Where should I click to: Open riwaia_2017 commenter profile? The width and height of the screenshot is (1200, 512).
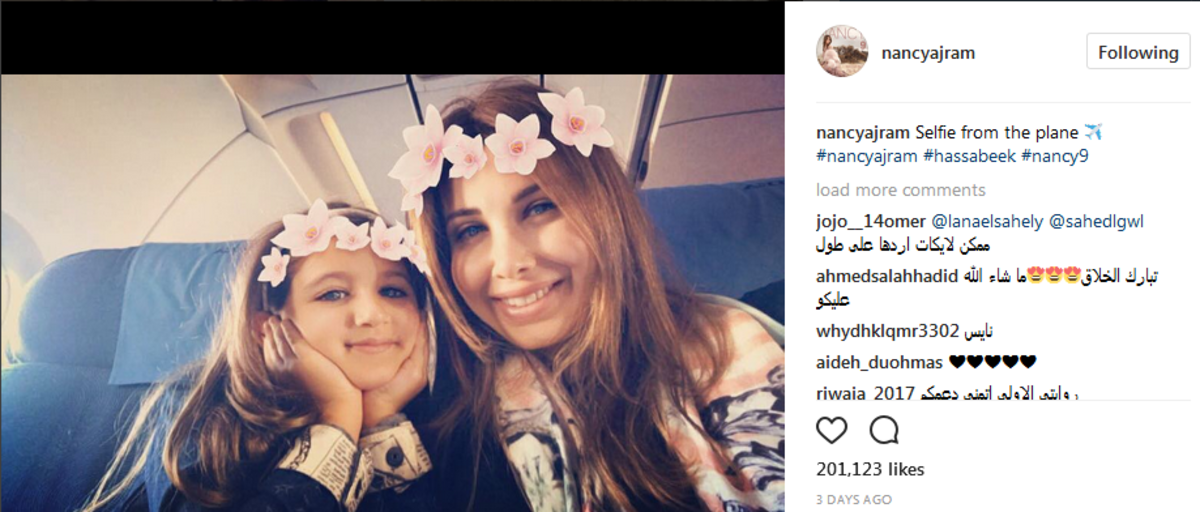click(x=866, y=391)
